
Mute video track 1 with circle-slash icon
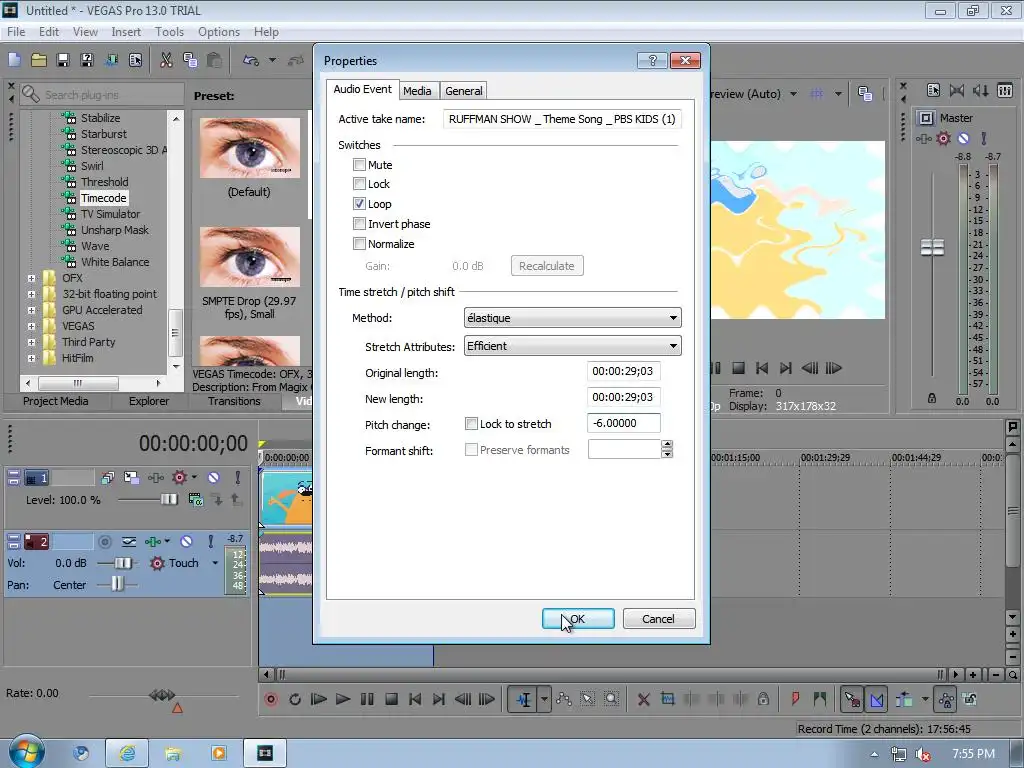click(214, 477)
